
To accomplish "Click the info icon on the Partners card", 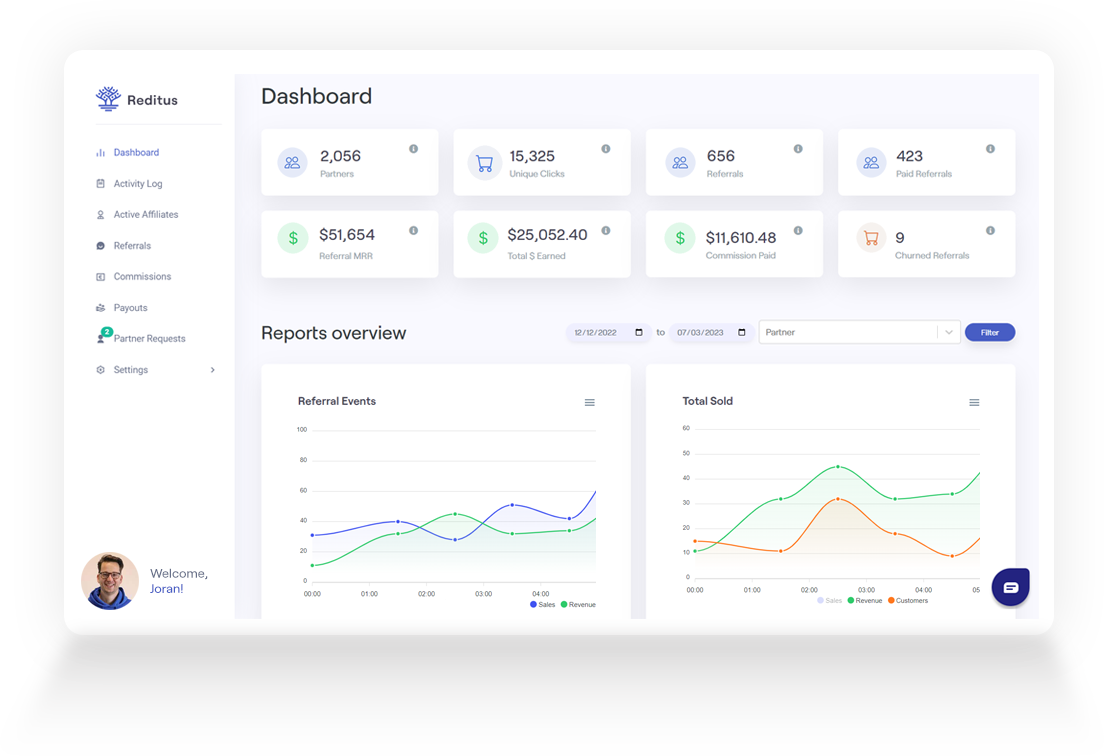I will pos(414,147).
